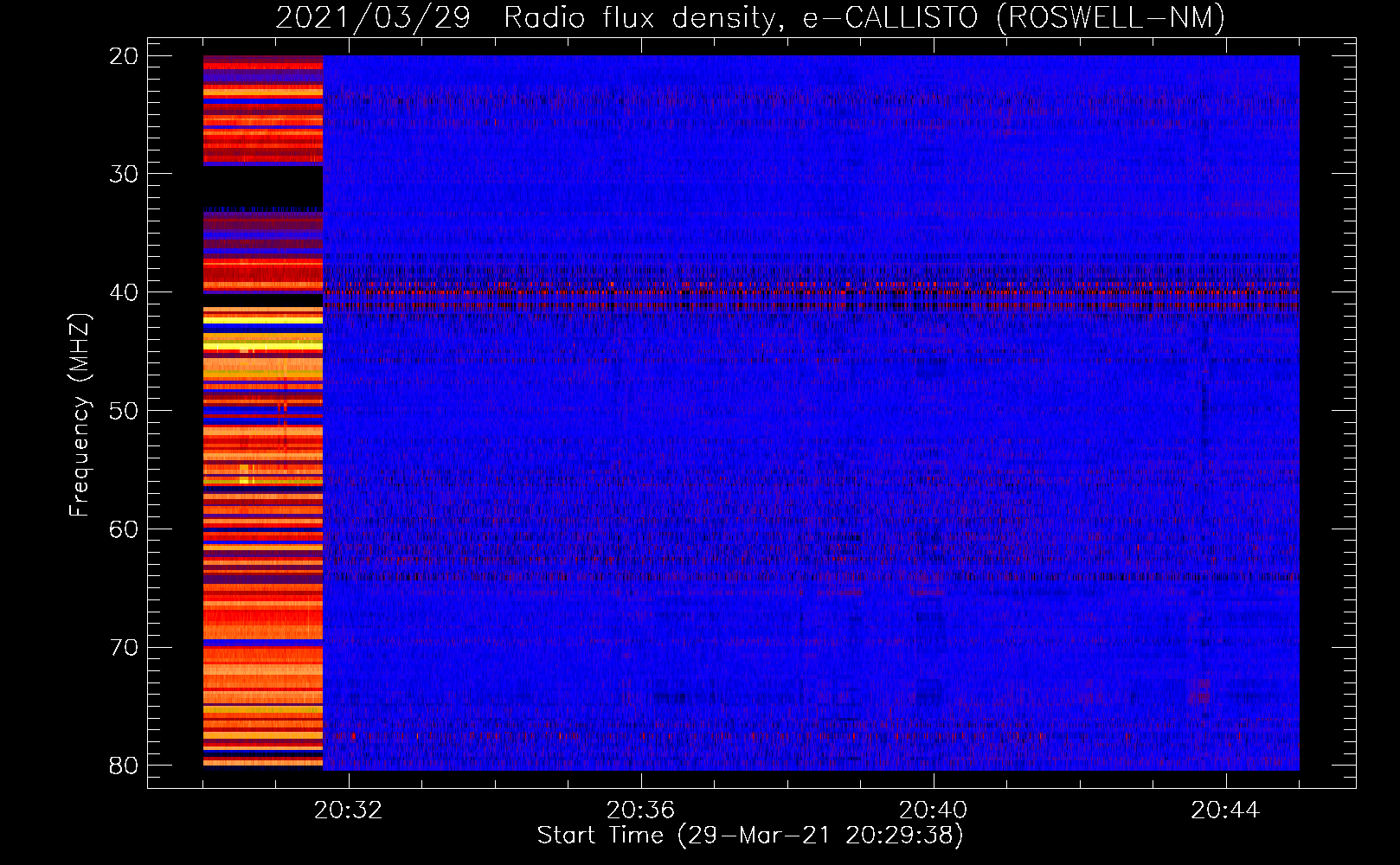Screen dimensions: 1400x865
Task: Click the 20:32 time tick label
Action: (x=349, y=811)
